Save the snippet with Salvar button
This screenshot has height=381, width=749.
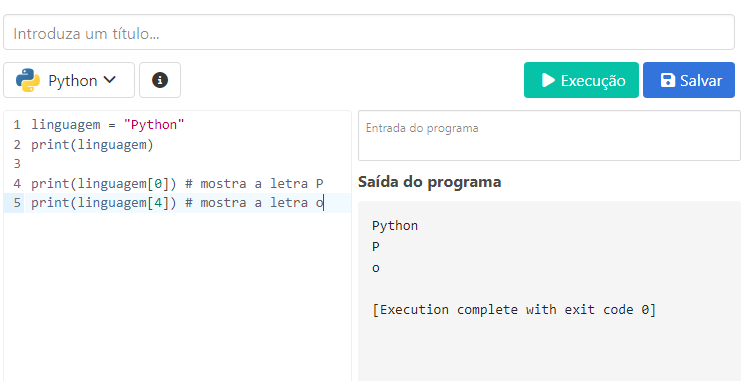click(689, 80)
